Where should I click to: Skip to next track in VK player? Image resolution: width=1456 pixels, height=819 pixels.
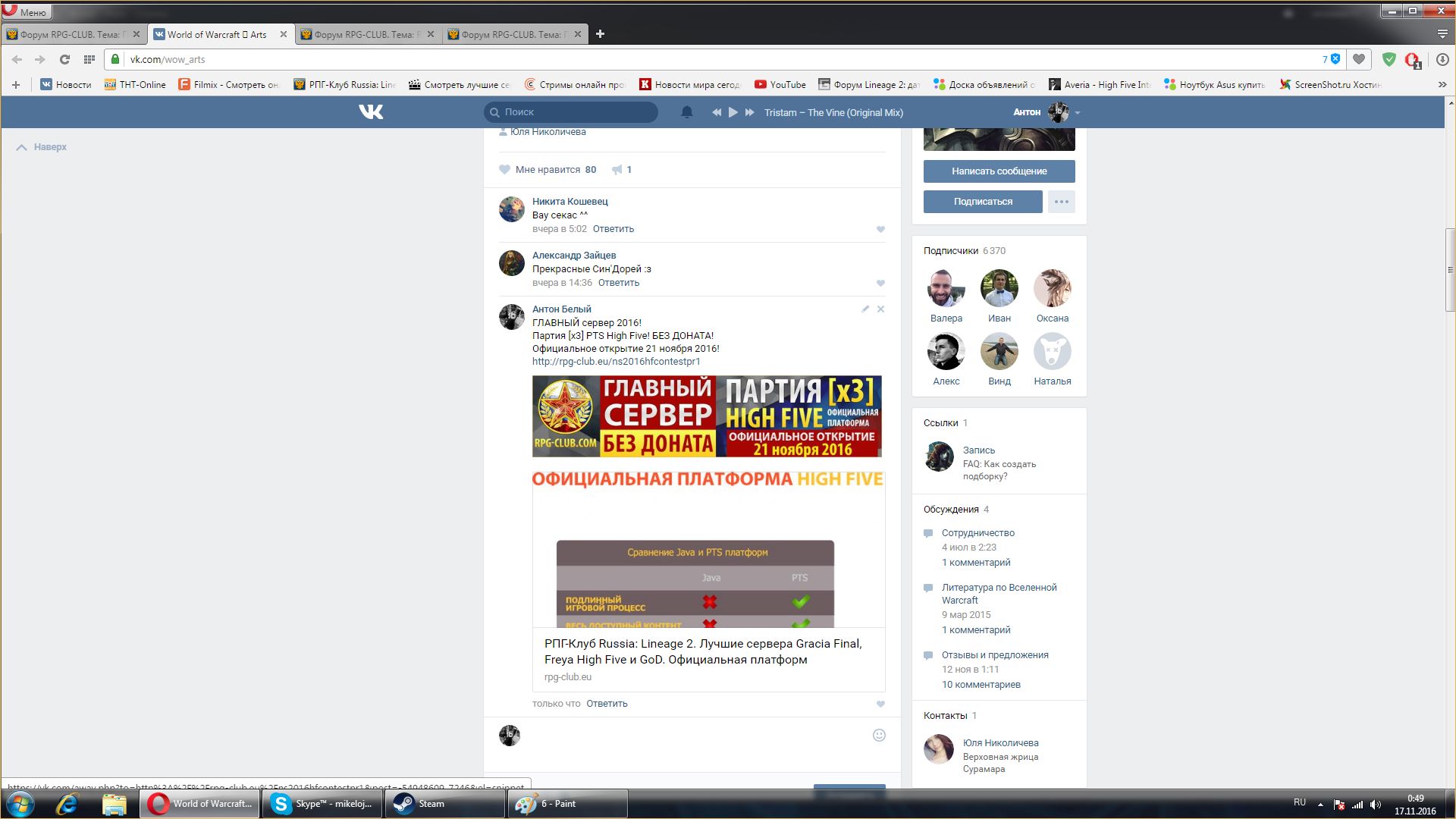click(x=749, y=112)
